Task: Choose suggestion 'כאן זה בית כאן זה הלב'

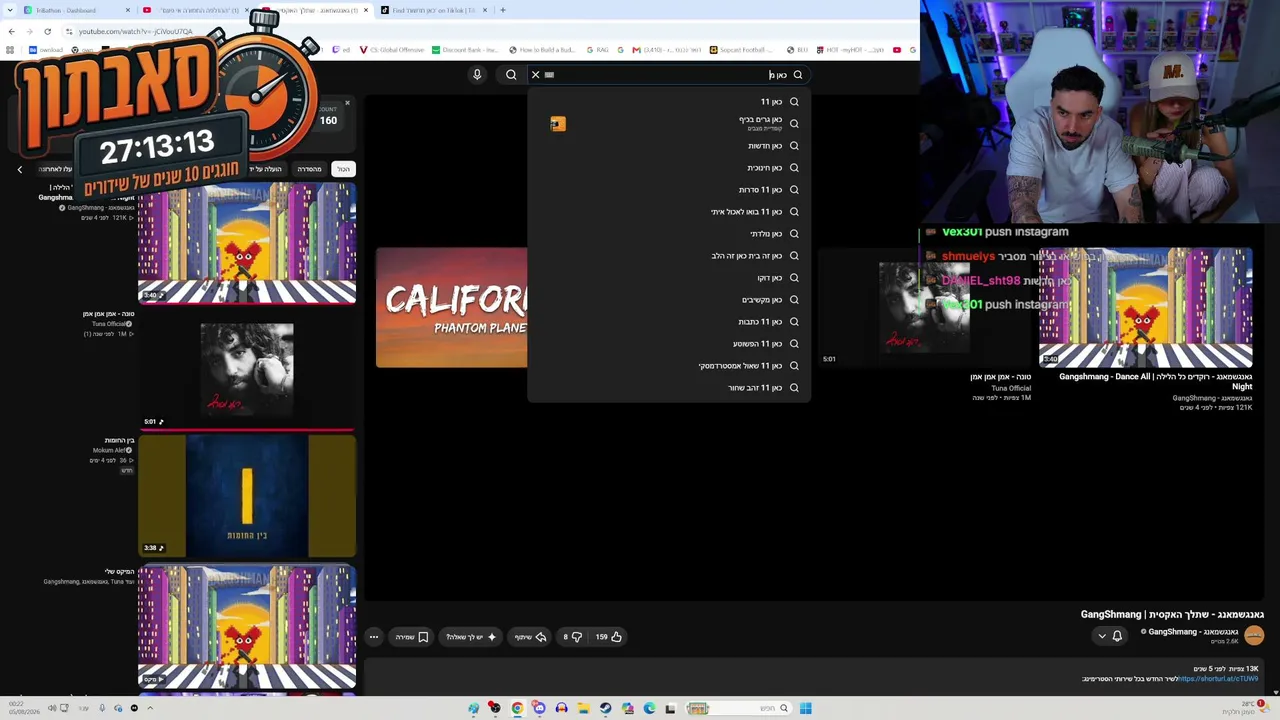Action: 669,256
